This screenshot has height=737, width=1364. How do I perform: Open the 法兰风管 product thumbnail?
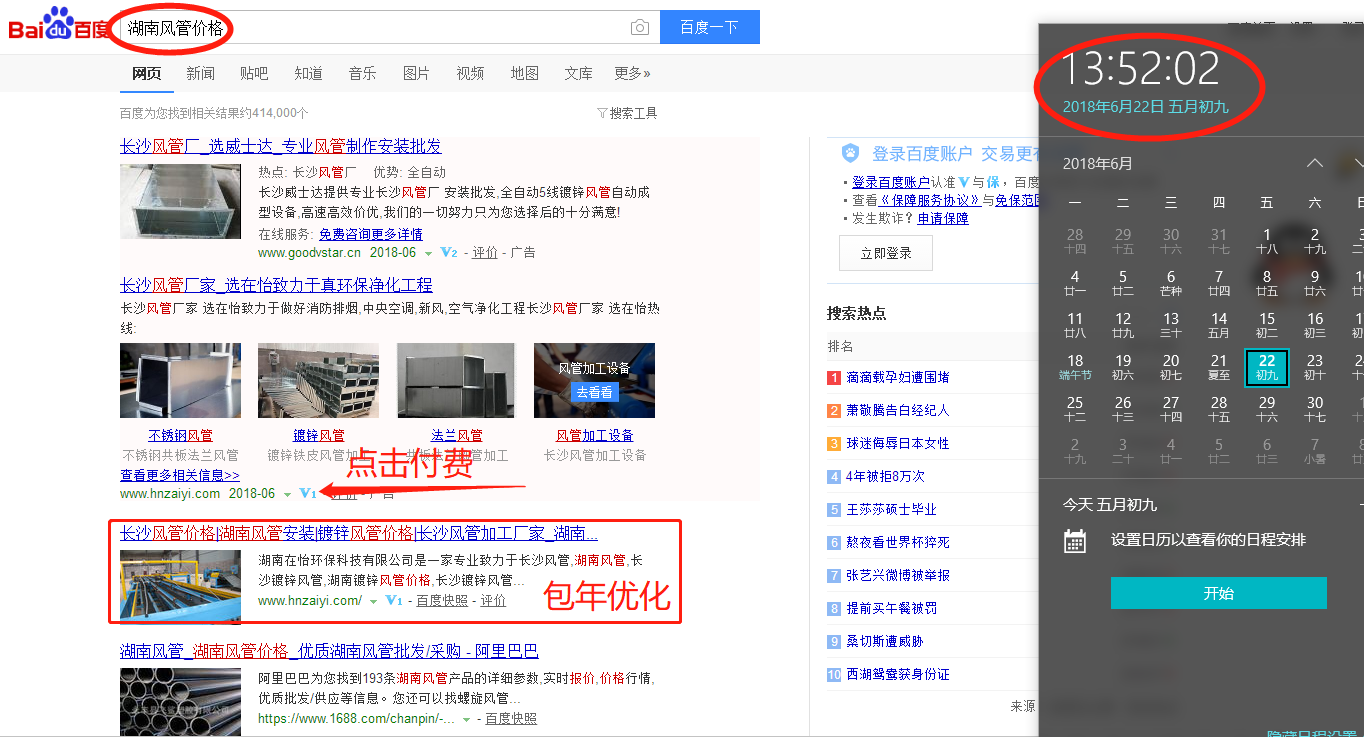[x=457, y=380]
